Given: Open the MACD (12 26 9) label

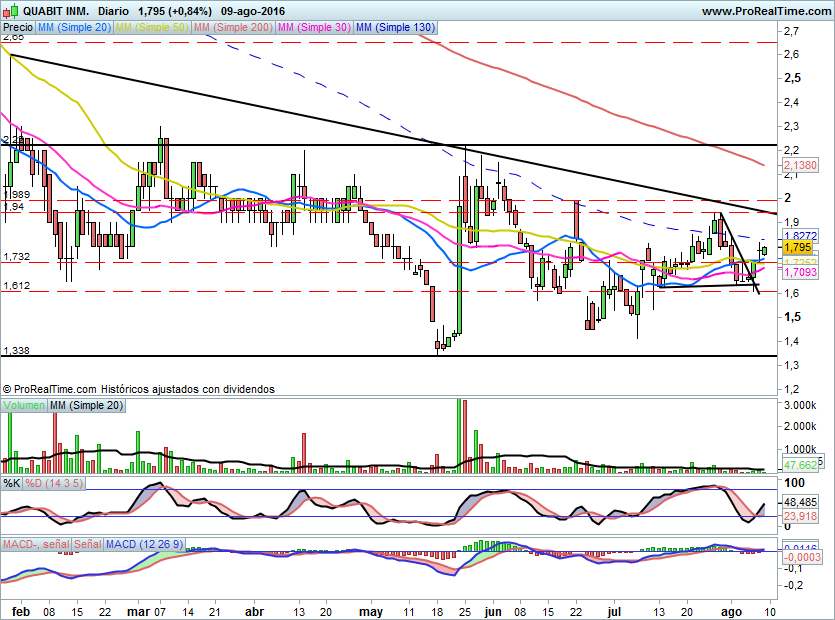Looking at the screenshot, I should coord(144,544).
